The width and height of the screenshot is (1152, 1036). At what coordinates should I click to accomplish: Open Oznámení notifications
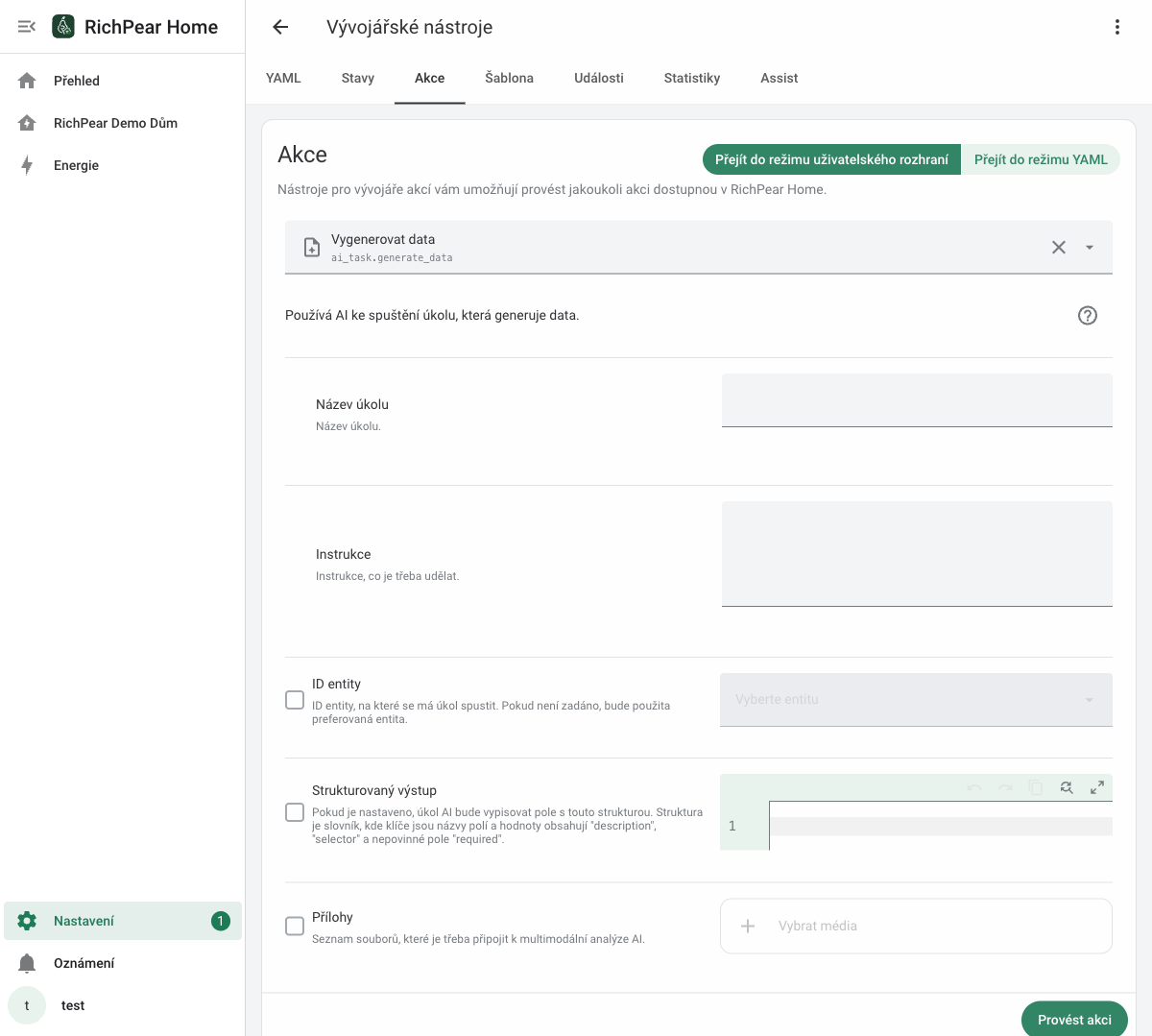point(123,963)
